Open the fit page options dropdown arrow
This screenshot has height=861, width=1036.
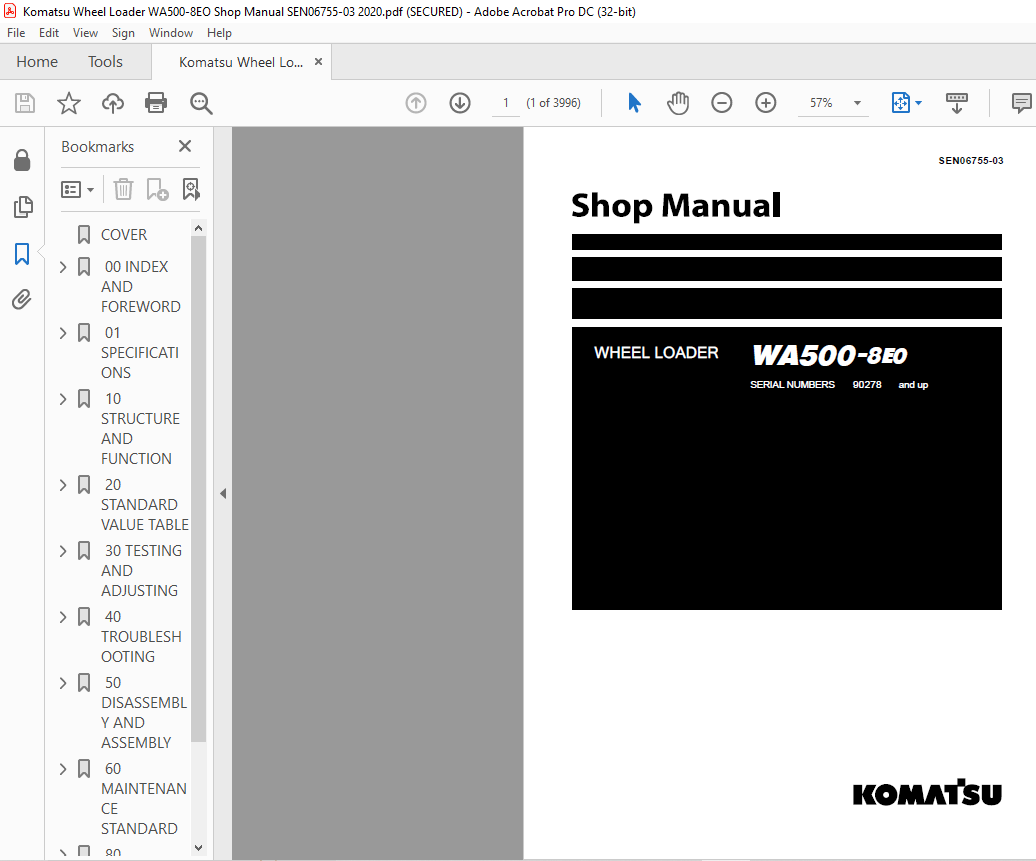tap(918, 103)
